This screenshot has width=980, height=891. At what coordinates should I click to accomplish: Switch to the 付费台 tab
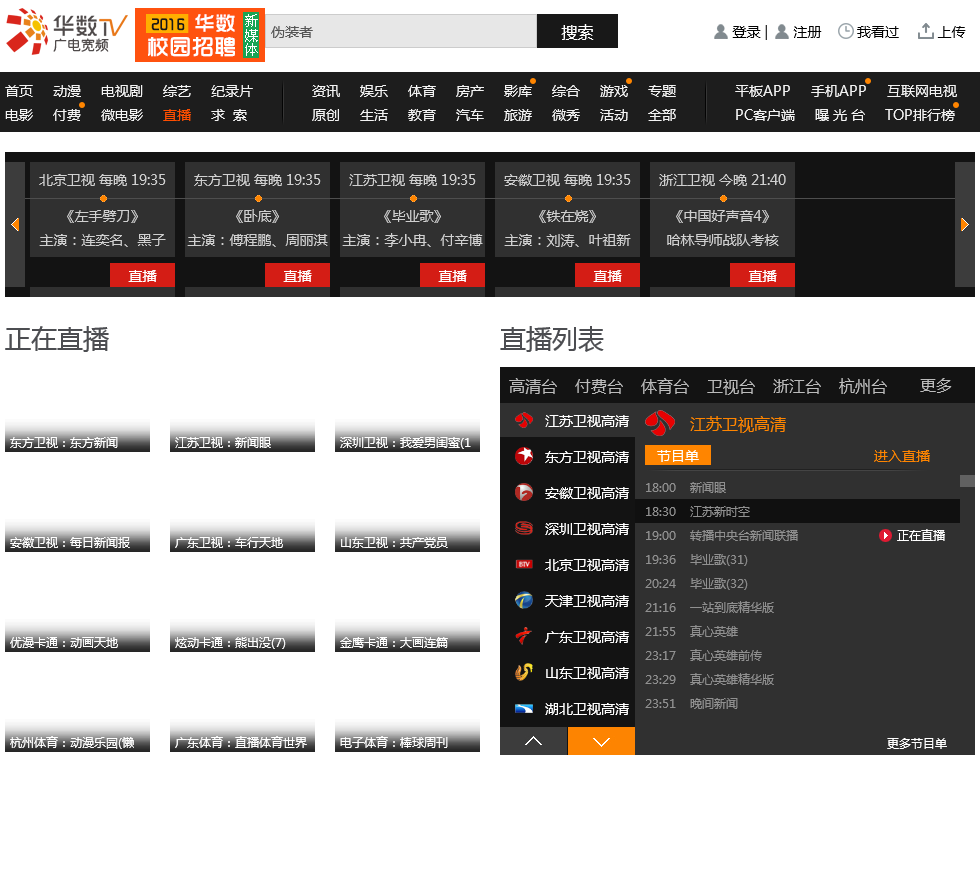pyautogui.click(x=599, y=386)
